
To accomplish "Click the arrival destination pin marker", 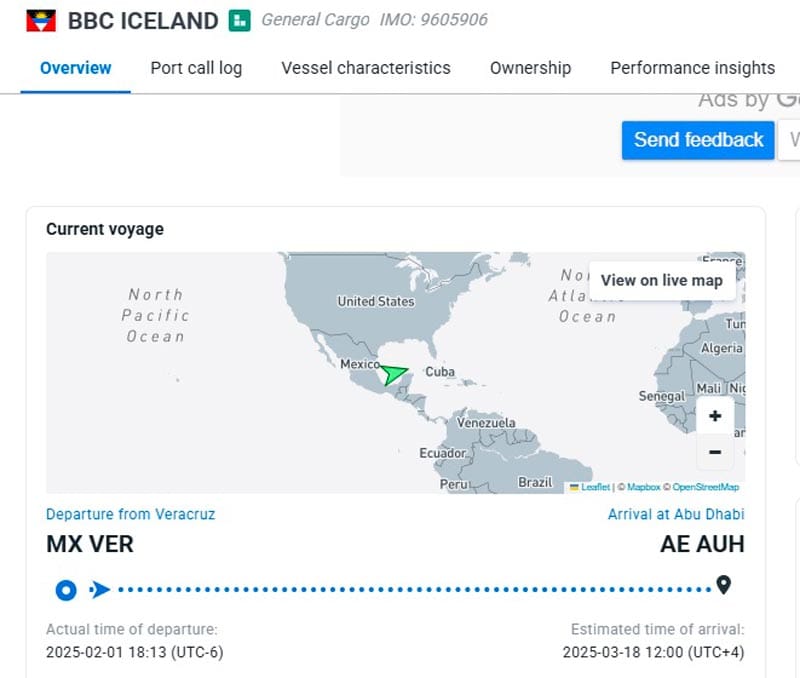I will coord(724,585).
